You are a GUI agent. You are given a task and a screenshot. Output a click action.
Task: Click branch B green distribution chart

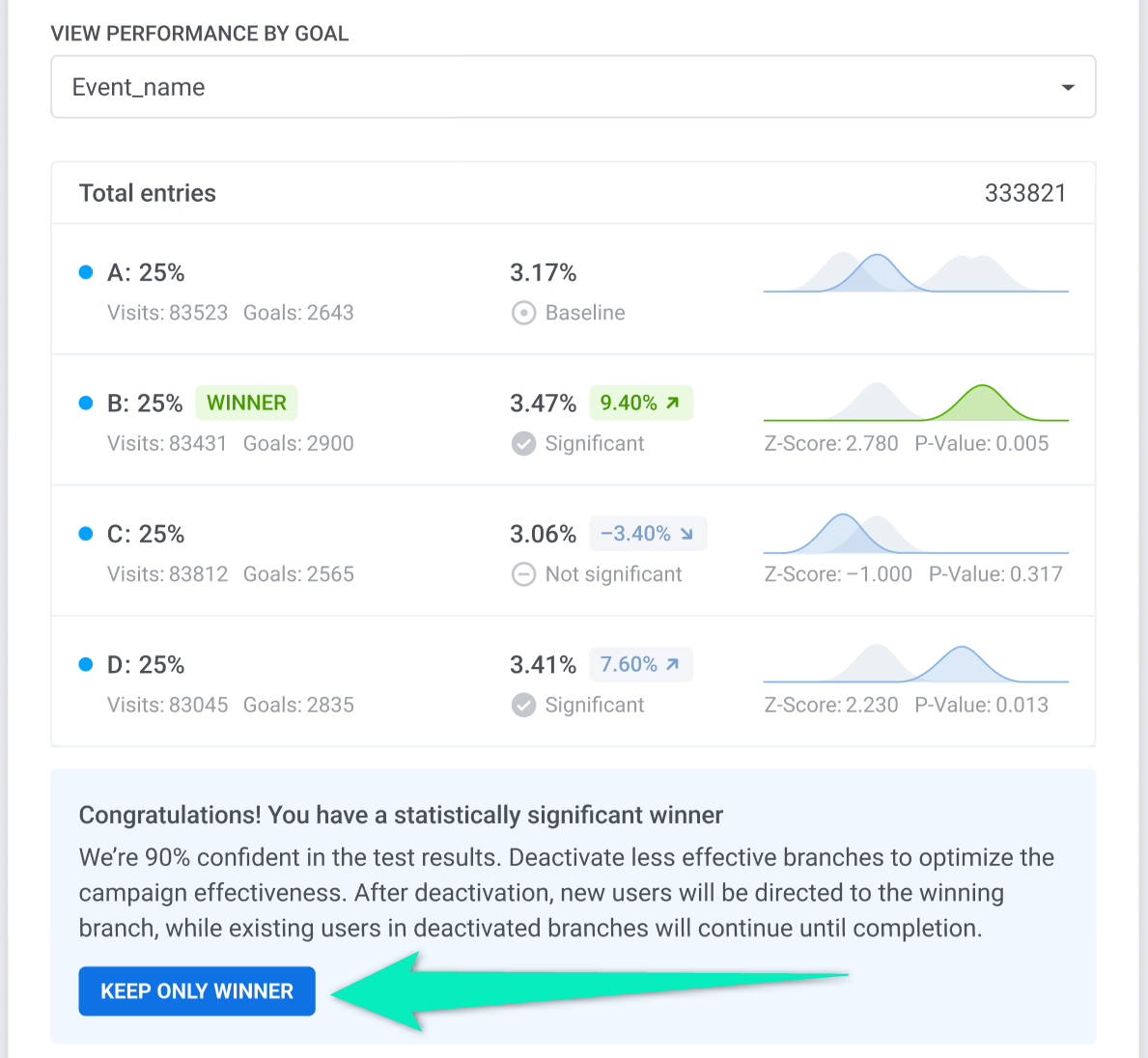click(915, 403)
